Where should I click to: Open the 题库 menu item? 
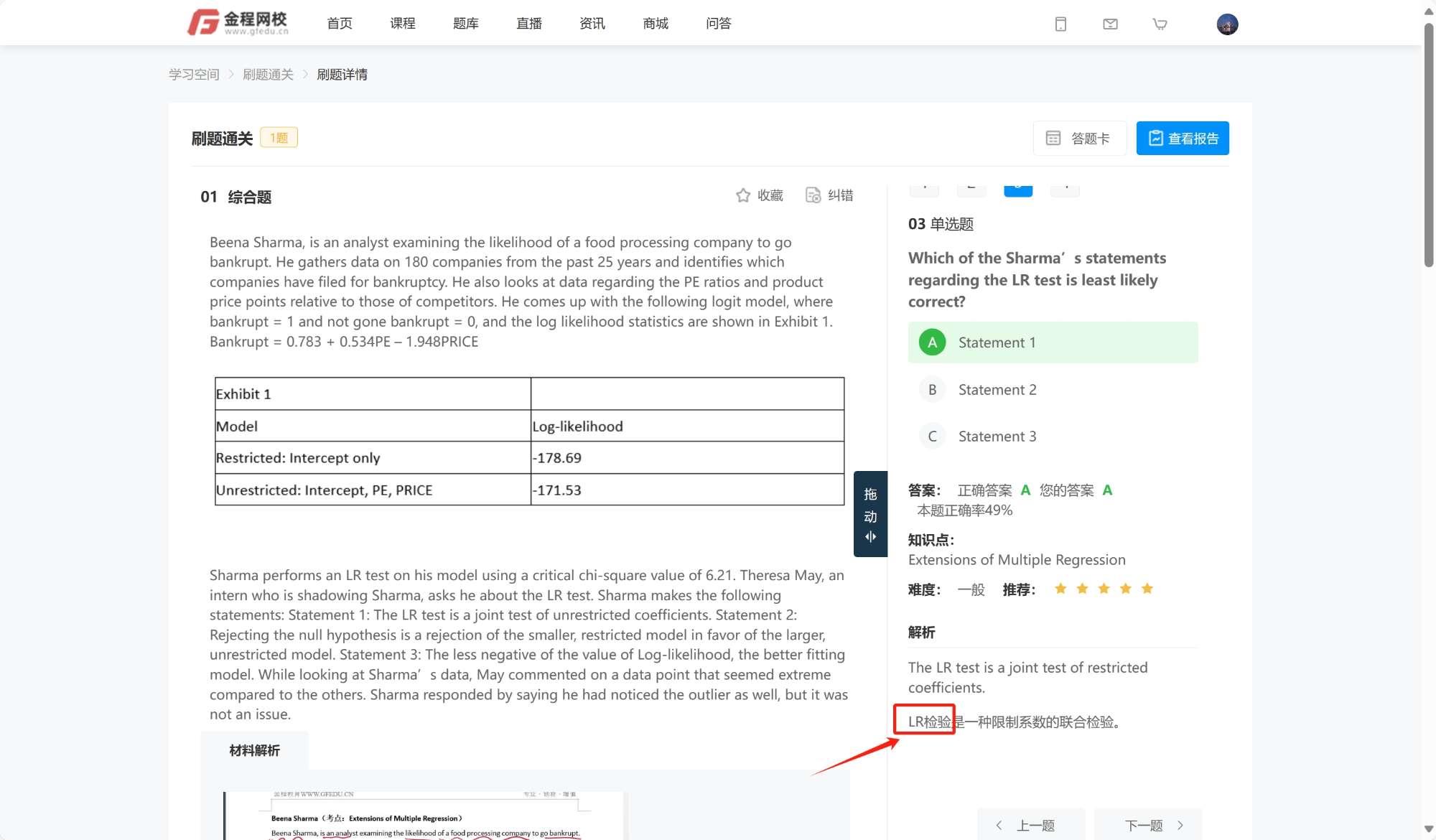(x=465, y=24)
